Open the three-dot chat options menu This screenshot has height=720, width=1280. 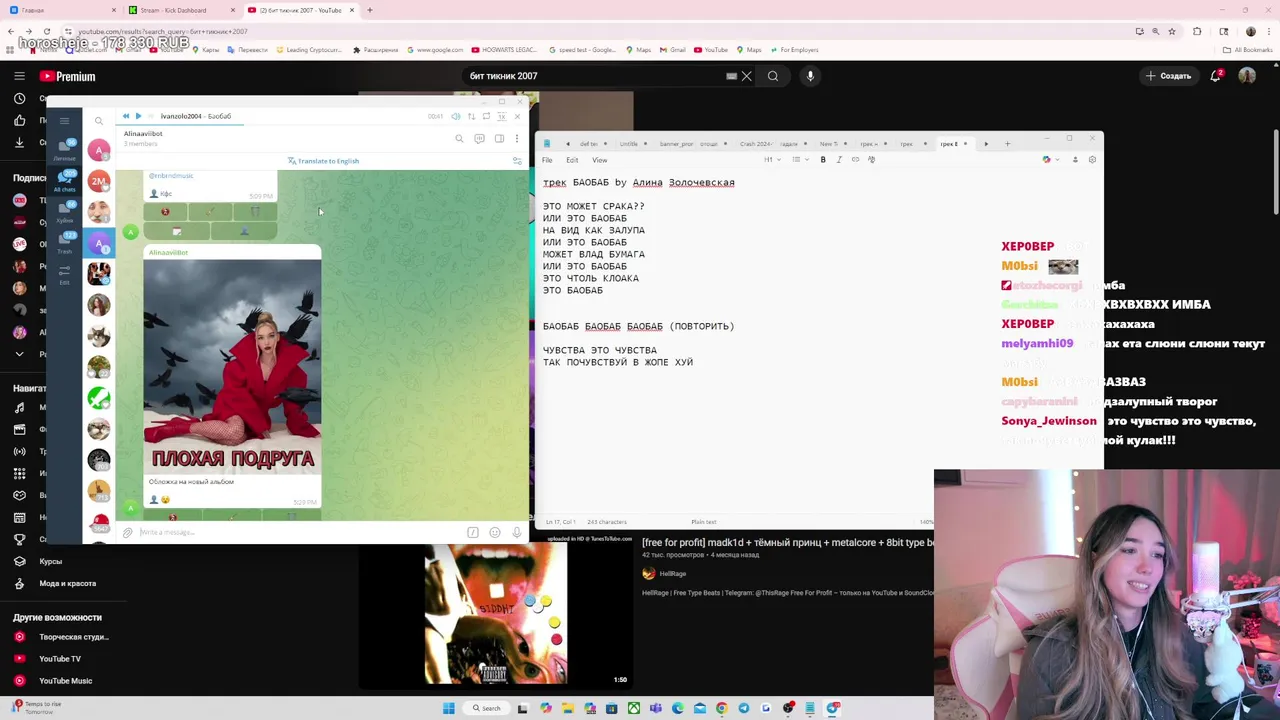[x=517, y=138]
